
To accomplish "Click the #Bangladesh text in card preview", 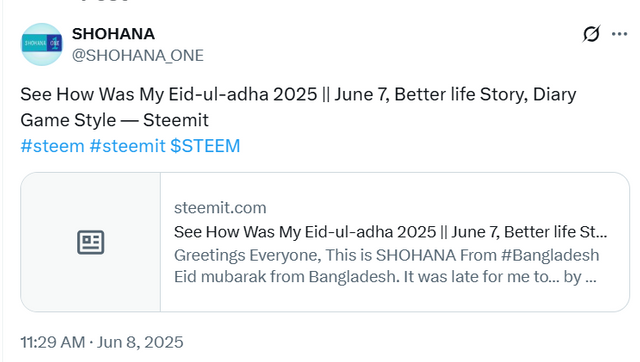I will [550, 255].
